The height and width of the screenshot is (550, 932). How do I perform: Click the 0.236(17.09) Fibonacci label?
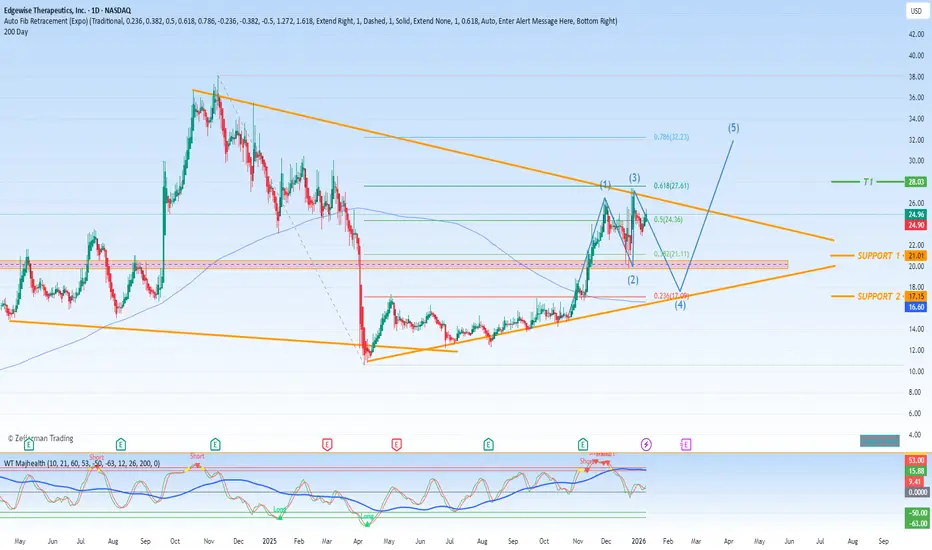pos(671,296)
